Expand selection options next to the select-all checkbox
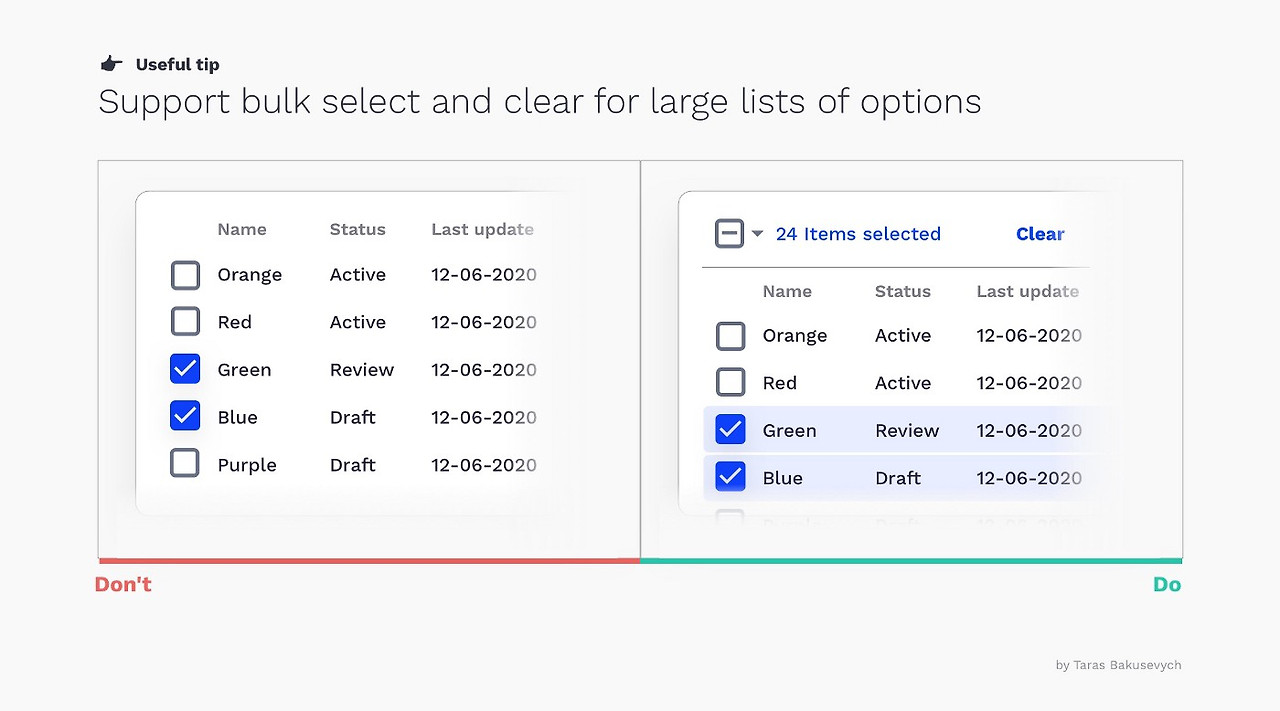The image size is (1280, 711). (756, 233)
